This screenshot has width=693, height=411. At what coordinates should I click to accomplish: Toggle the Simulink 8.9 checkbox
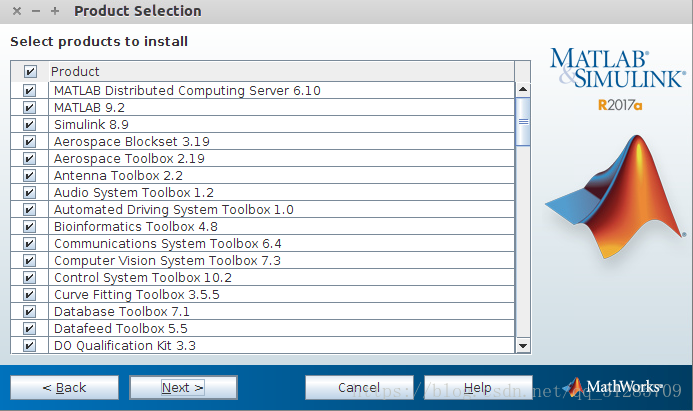click(29, 125)
